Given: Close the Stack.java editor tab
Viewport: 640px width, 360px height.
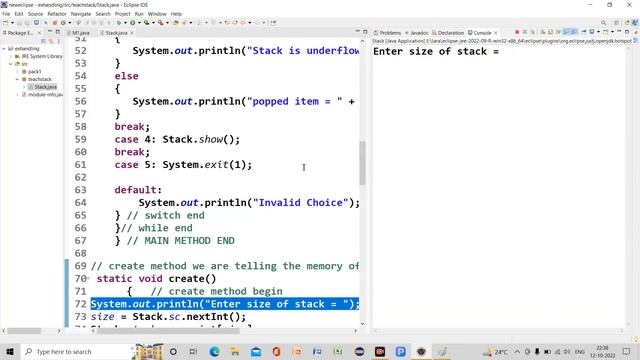Looking at the screenshot, I should (x=132, y=33).
